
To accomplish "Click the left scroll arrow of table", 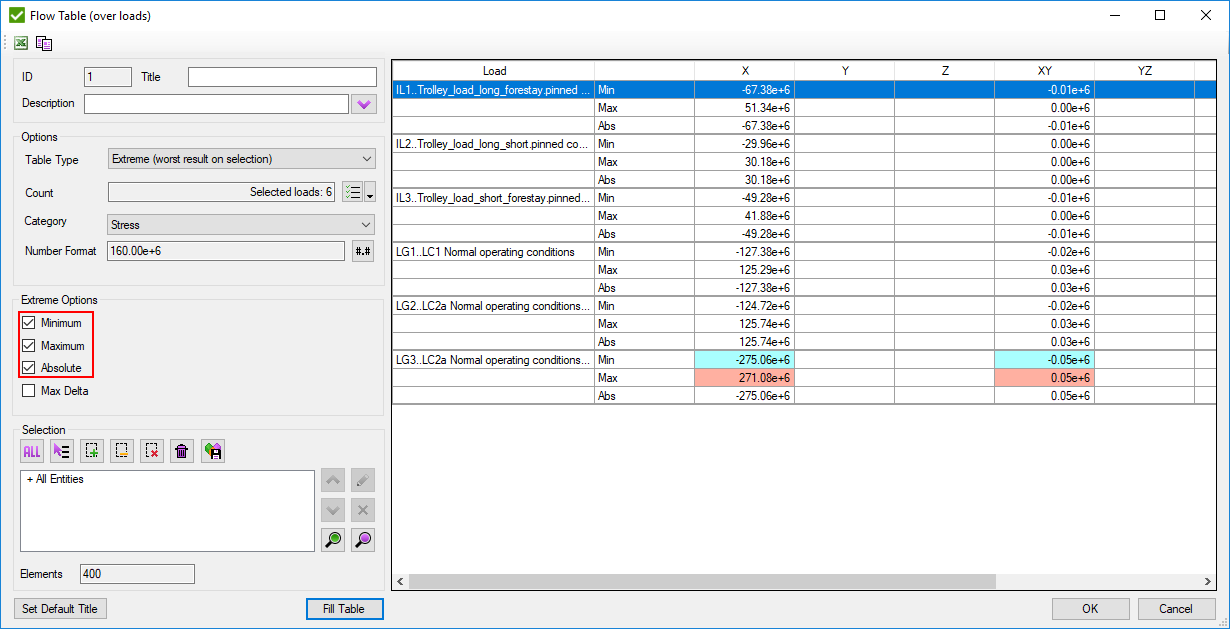I will coord(400,582).
